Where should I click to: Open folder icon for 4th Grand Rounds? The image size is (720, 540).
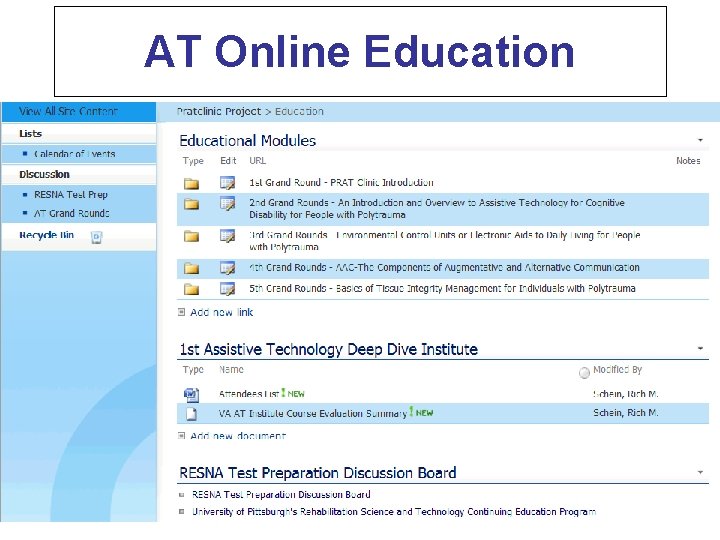[x=191, y=268]
